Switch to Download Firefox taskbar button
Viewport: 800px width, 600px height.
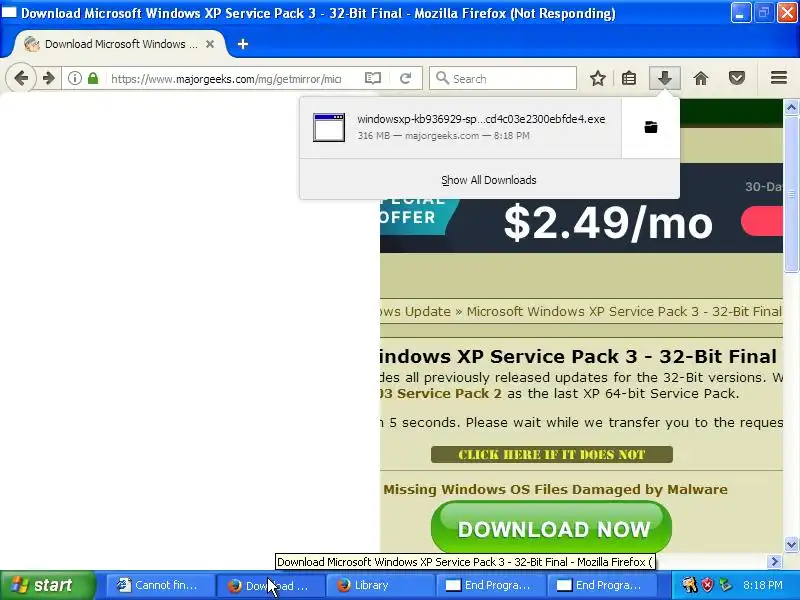[270, 585]
